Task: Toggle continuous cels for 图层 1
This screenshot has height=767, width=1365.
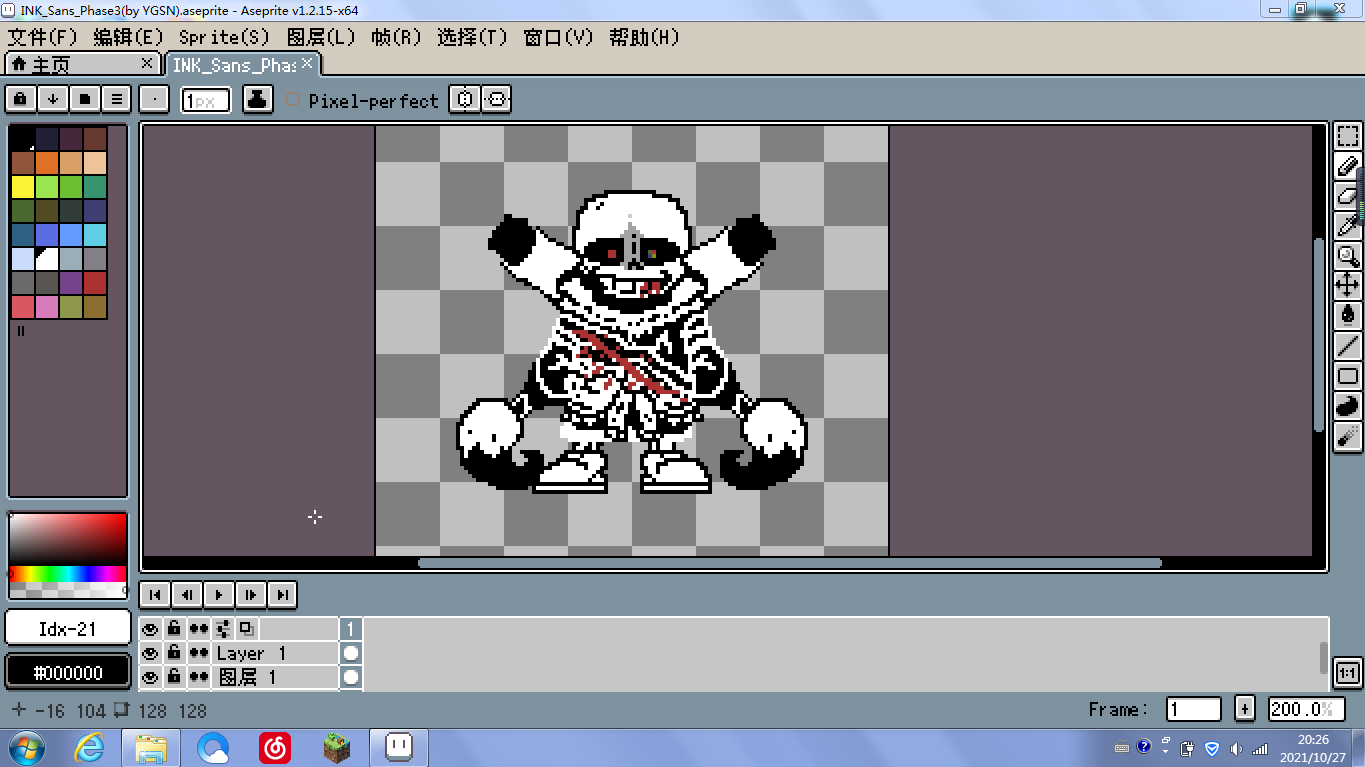Action: pos(199,677)
